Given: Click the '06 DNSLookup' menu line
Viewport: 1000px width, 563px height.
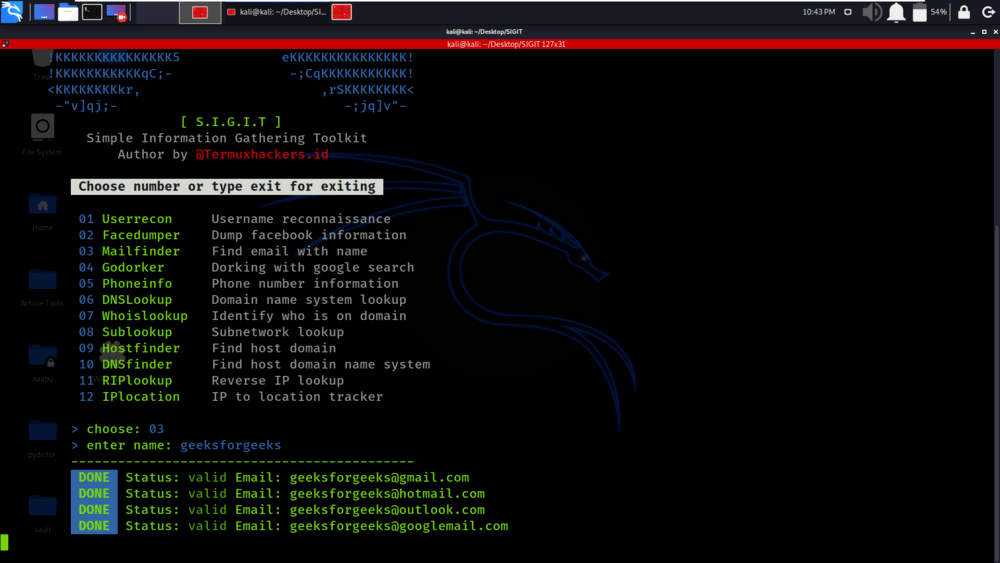Looking at the screenshot, I should 242,300.
